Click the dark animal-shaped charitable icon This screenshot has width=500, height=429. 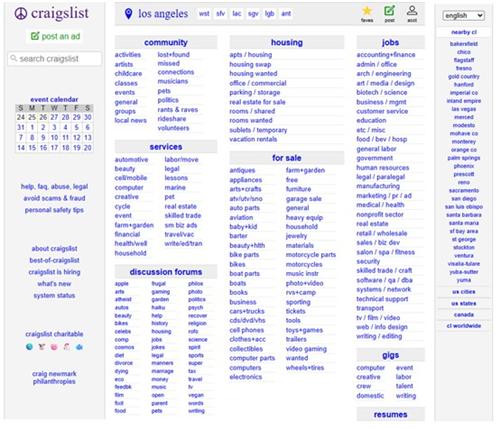click(x=42, y=347)
